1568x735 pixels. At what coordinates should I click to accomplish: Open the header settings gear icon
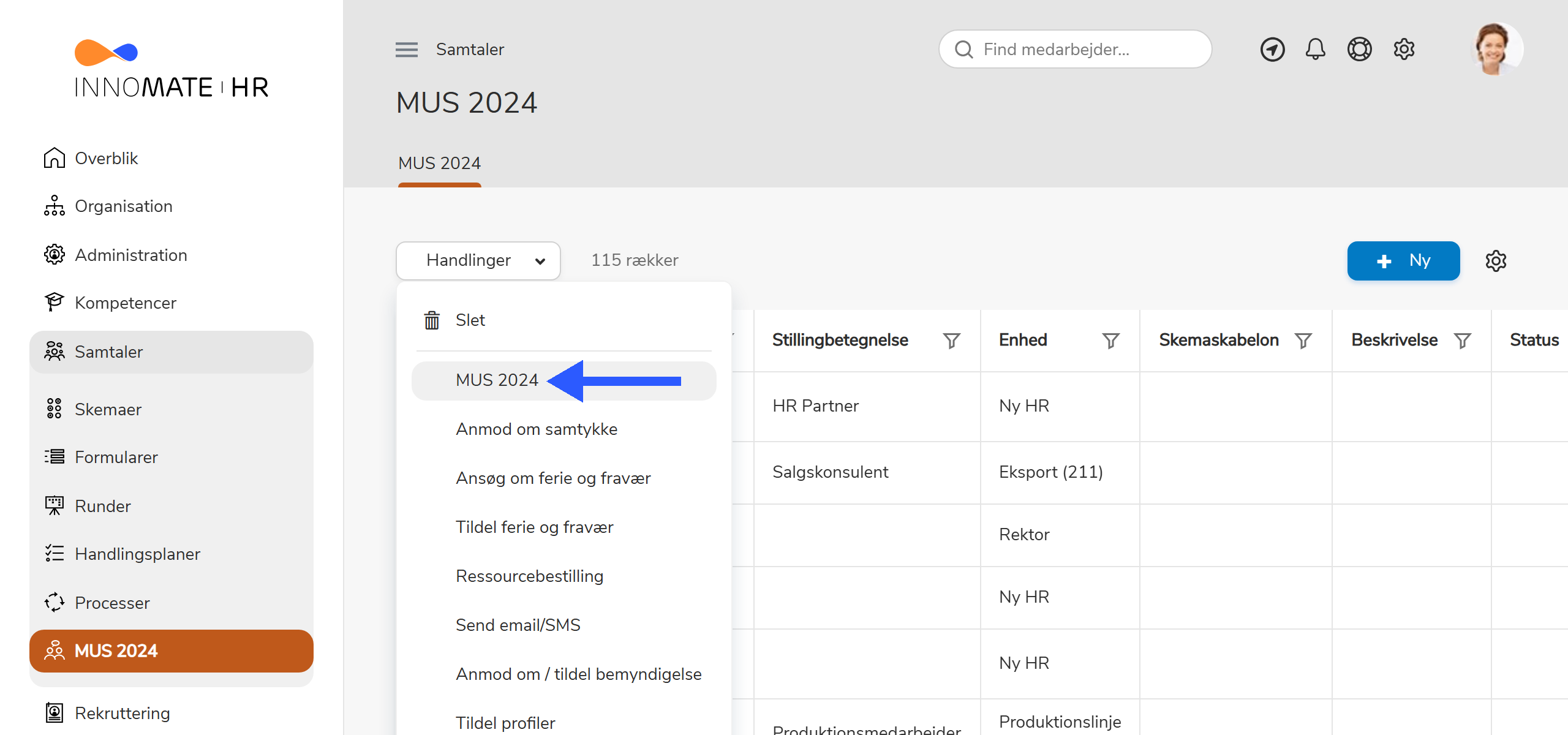pyautogui.click(x=1404, y=50)
